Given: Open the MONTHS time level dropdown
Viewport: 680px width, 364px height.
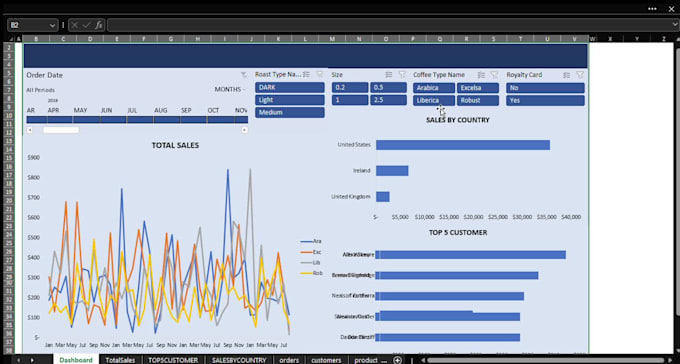Looking at the screenshot, I should coord(230,89).
